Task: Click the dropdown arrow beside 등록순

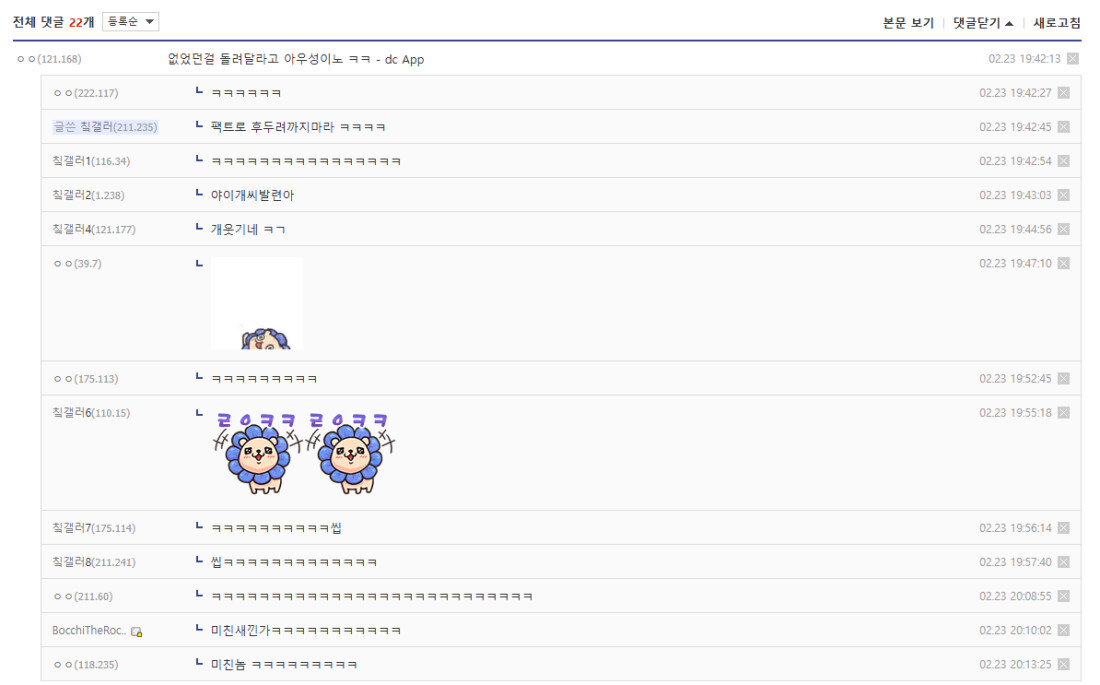Action: click(149, 22)
